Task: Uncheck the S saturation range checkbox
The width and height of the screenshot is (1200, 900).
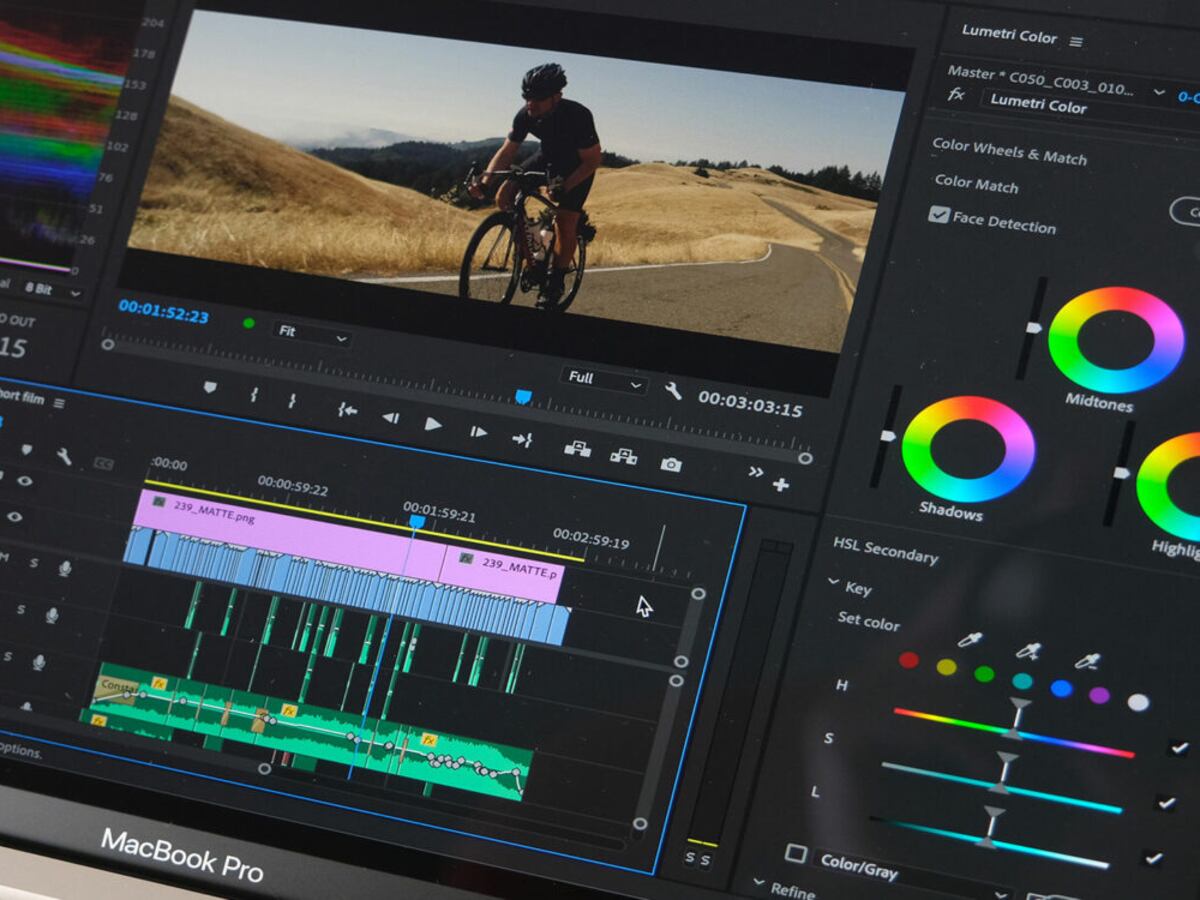Action: (1166, 802)
